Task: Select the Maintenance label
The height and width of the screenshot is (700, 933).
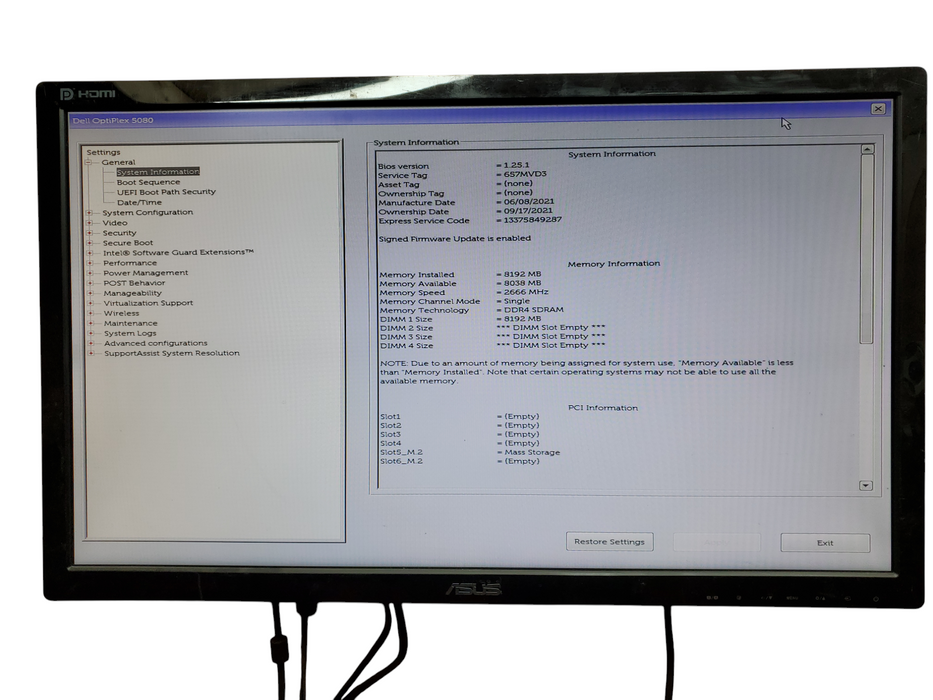Action: [131, 323]
